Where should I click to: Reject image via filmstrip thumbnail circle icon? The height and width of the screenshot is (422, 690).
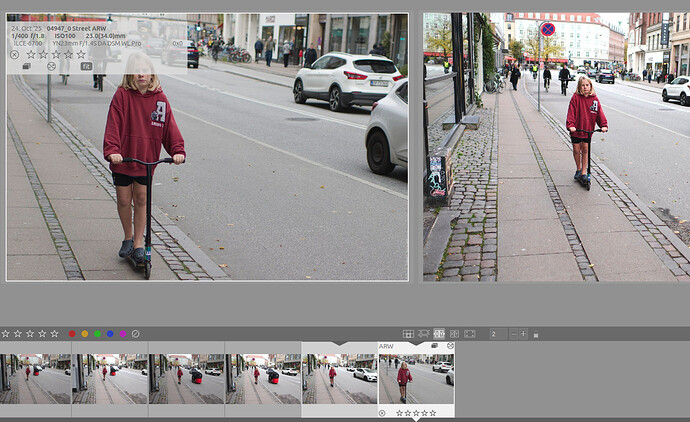pyautogui.click(x=382, y=413)
